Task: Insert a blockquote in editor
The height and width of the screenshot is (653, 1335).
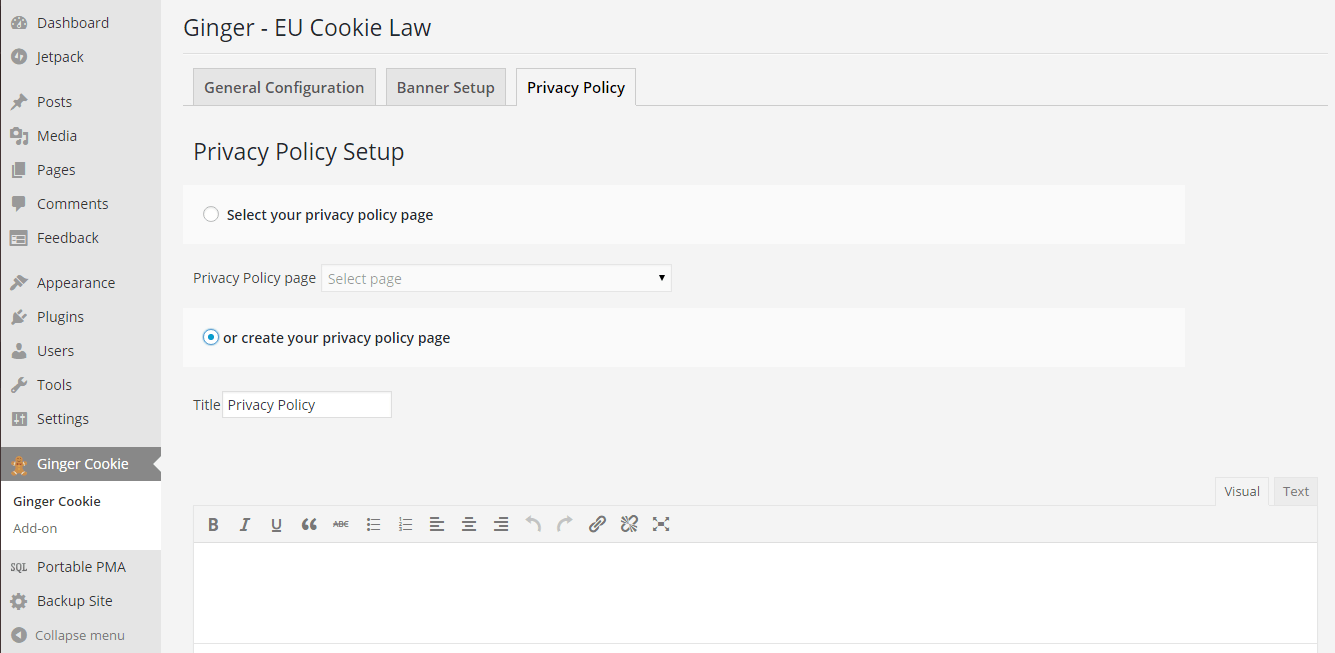Action: (x=309, y=524)
